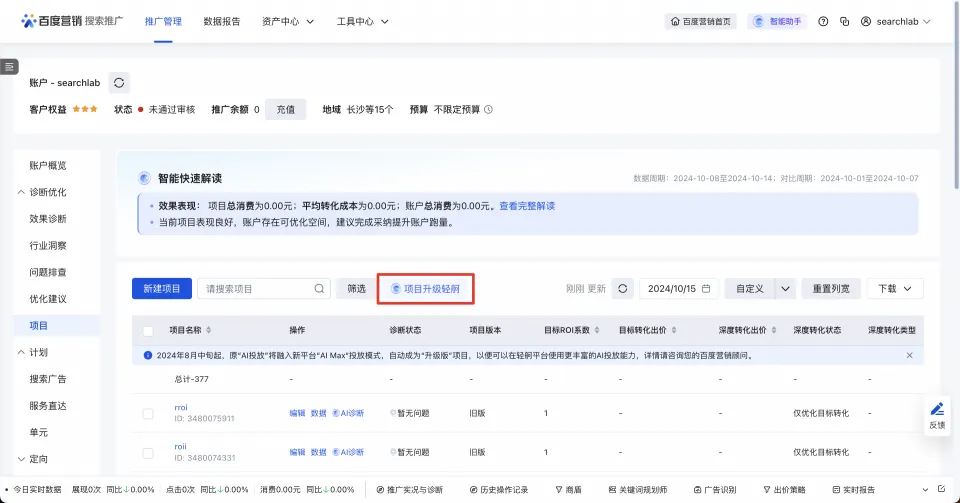Refresh the project list next to 刚刚更新
Viewport: 960px width, 503px height.
point(622,288)
